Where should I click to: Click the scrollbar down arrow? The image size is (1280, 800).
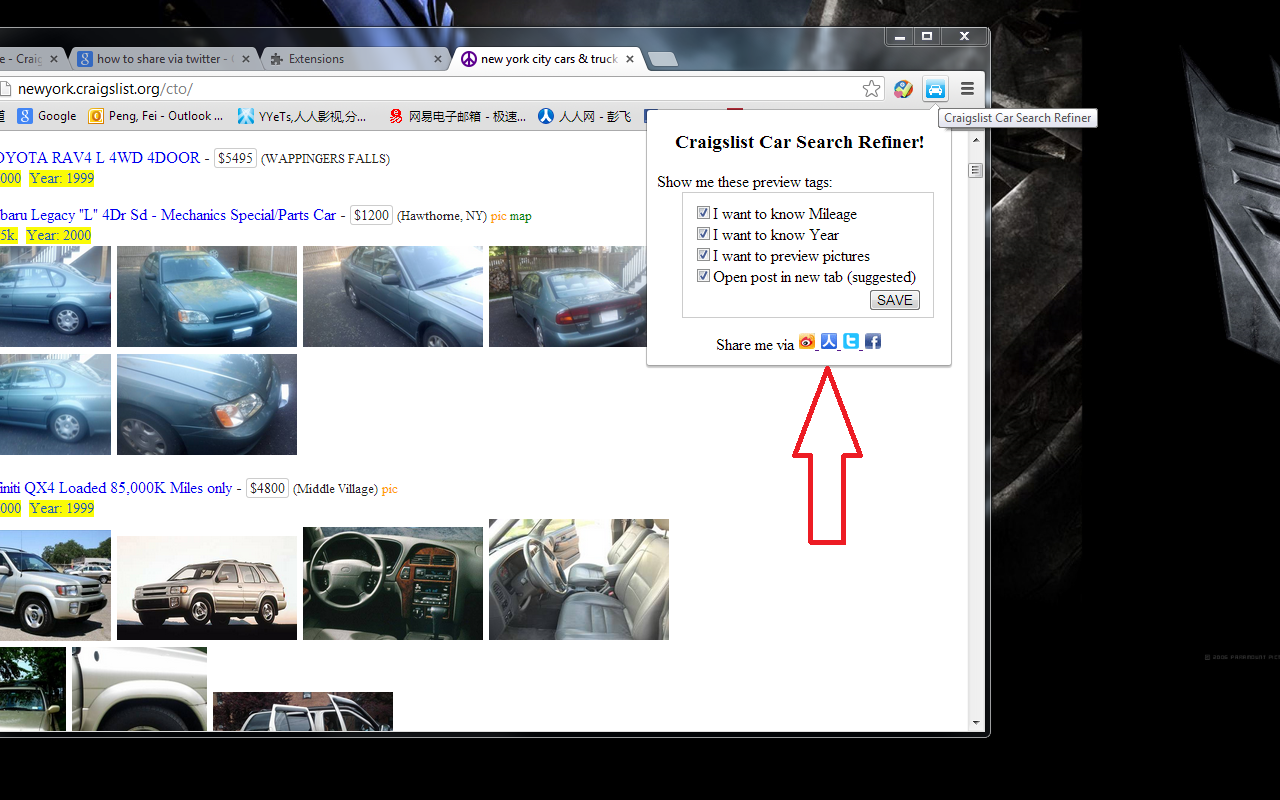[x=976, y=722]
